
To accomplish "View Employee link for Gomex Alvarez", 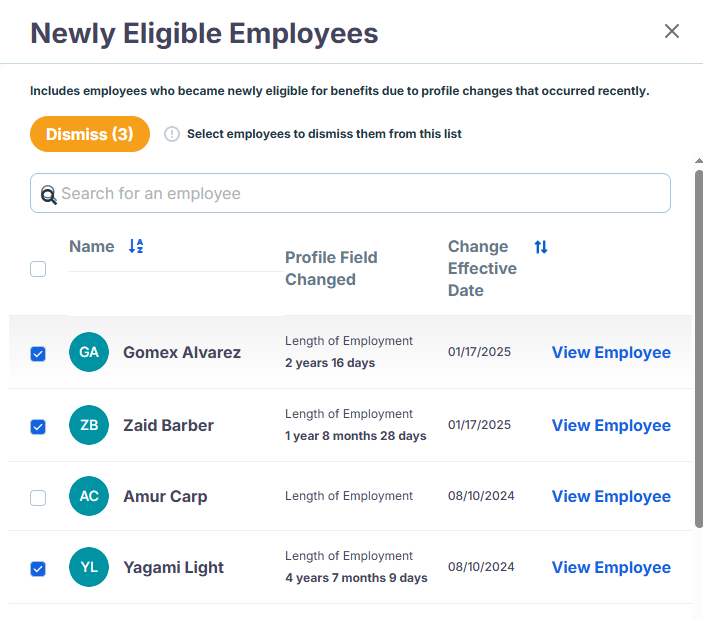I will 611,352.
